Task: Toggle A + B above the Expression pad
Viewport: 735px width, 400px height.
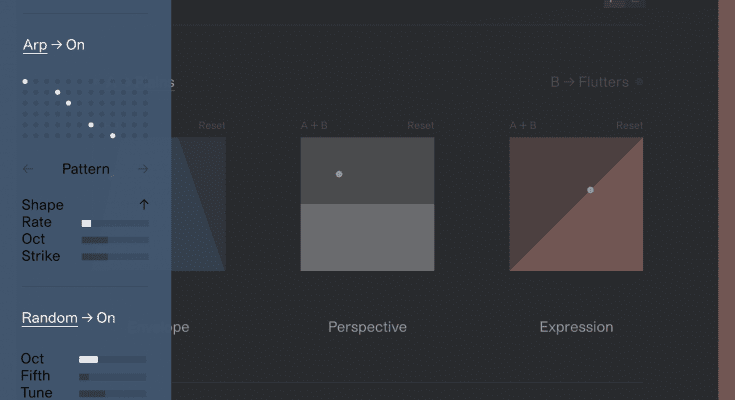Action: coord(523,126)
